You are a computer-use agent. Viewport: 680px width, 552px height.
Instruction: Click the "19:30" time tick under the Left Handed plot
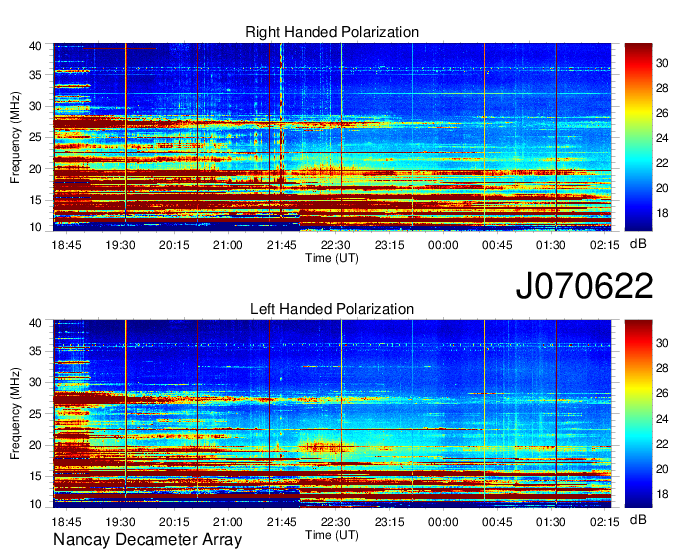(x=120, y=522)
